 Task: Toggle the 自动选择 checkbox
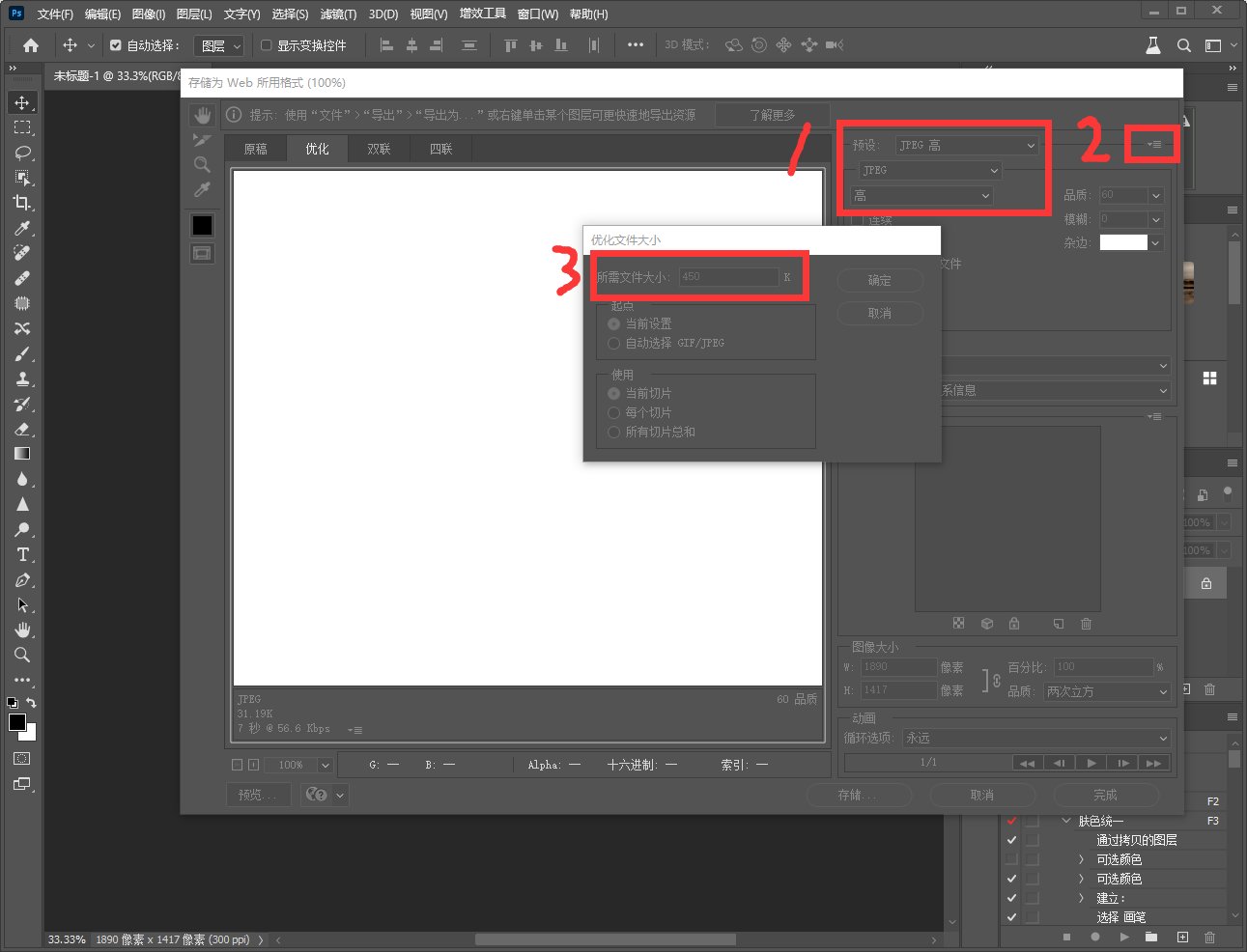point(116,45)
